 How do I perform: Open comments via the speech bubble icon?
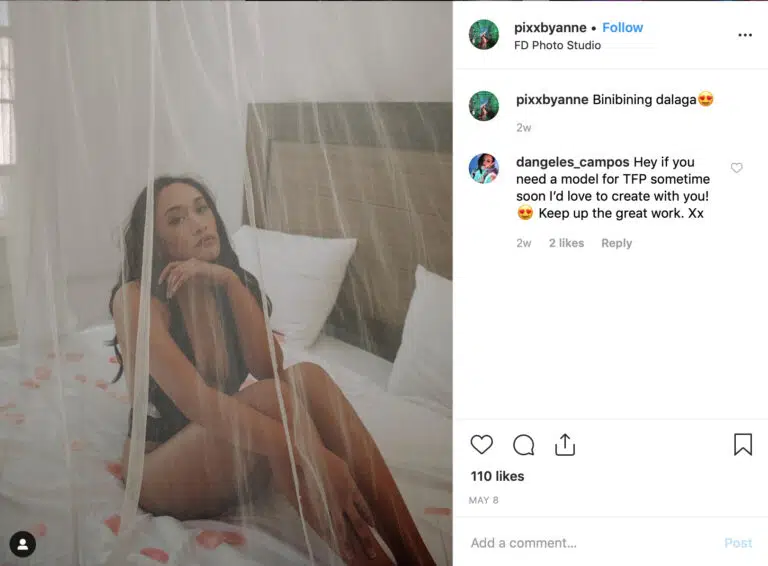pos(524,445)
